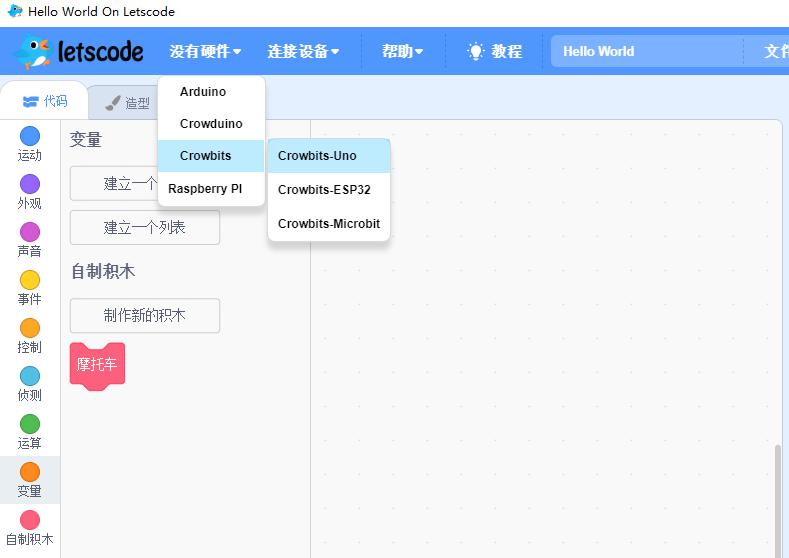Open the light-blue 侦测 sensing category
The image size is (789, 558).
pos(30,384)
